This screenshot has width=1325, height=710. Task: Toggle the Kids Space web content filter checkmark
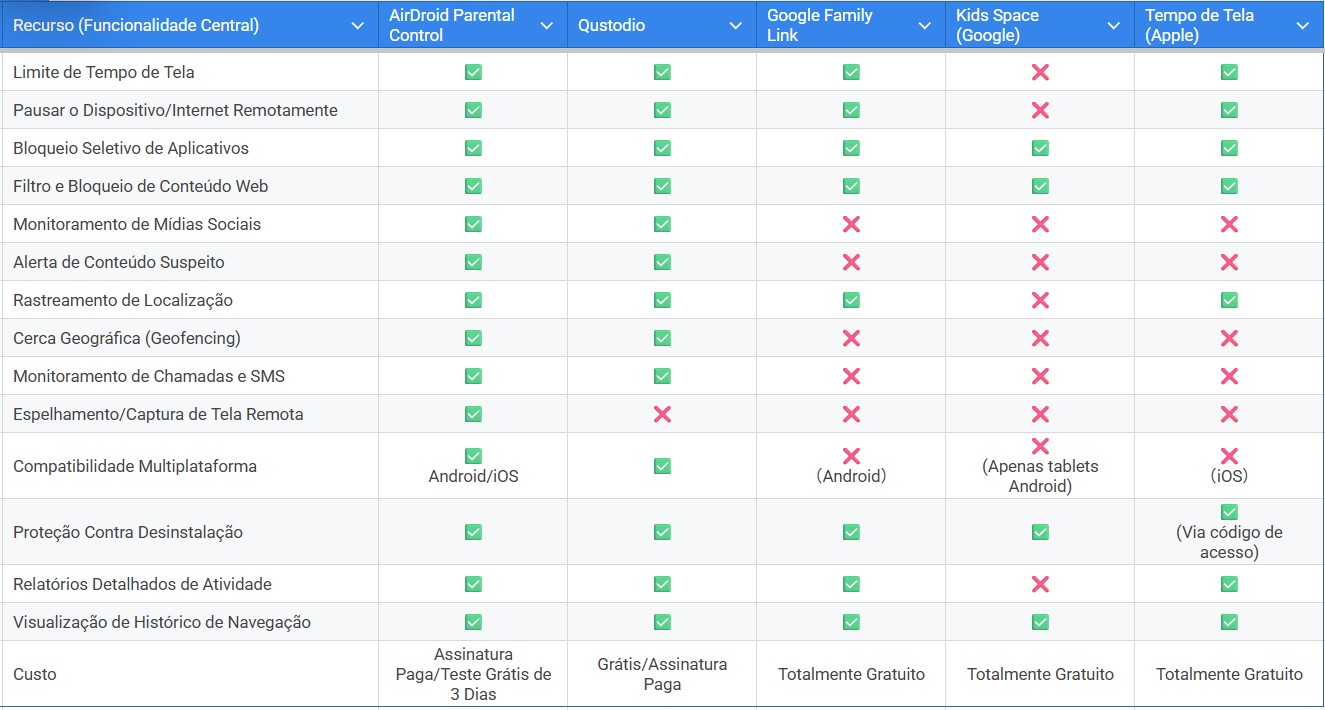1039,186
